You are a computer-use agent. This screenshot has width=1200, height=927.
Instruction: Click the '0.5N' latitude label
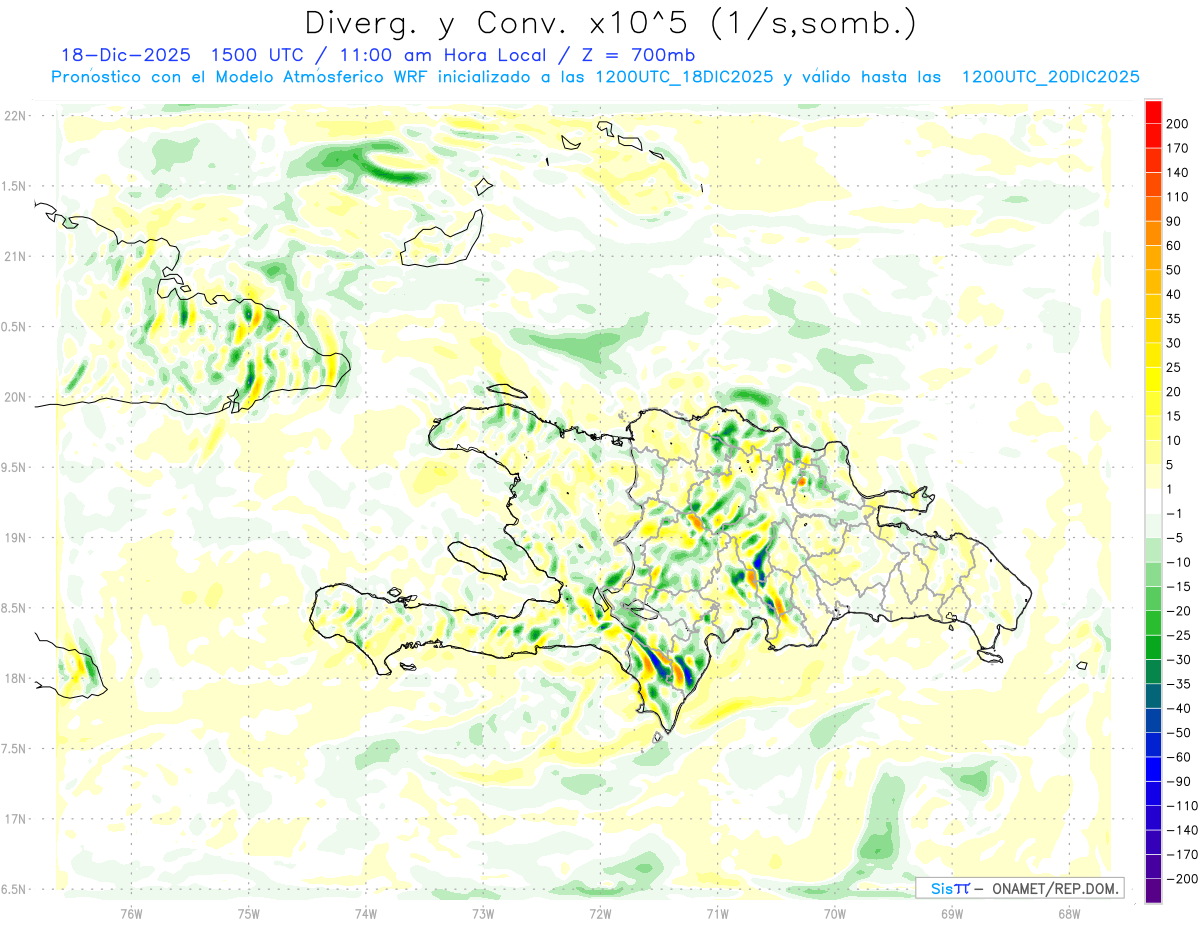coord(14,327)
